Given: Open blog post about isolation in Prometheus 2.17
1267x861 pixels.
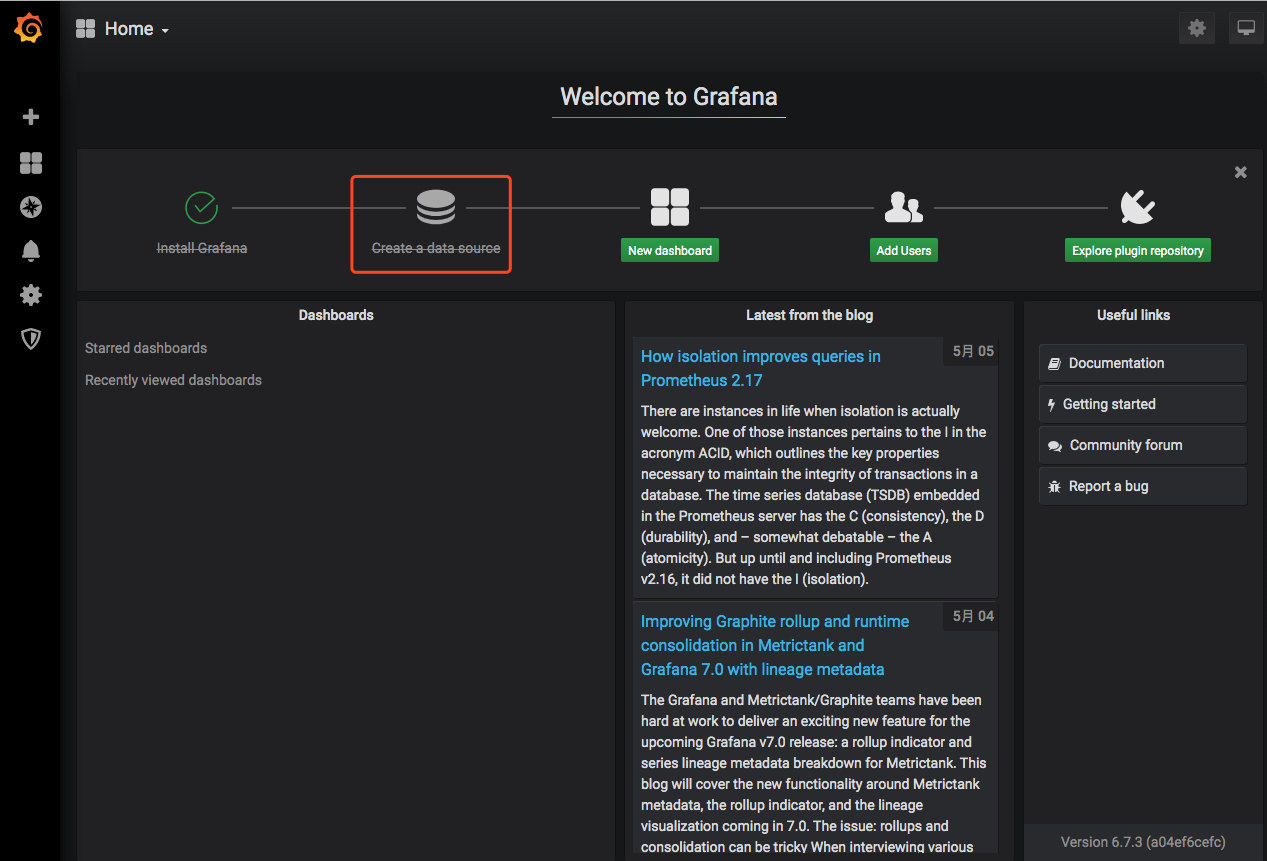Looking at the screenshot, I should click(x=761, y=368).
